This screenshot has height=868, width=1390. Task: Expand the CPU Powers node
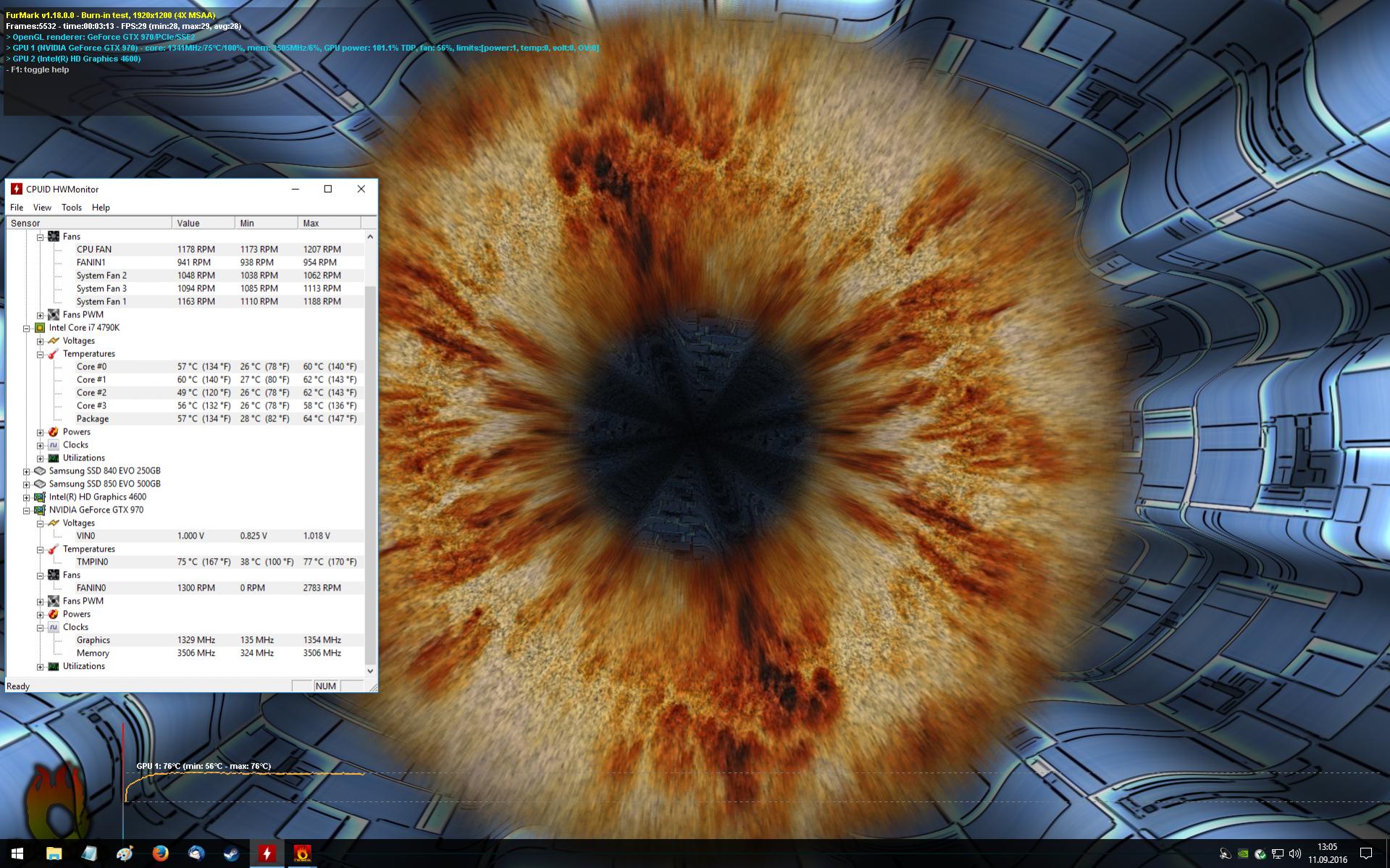(x=41, y=432)
